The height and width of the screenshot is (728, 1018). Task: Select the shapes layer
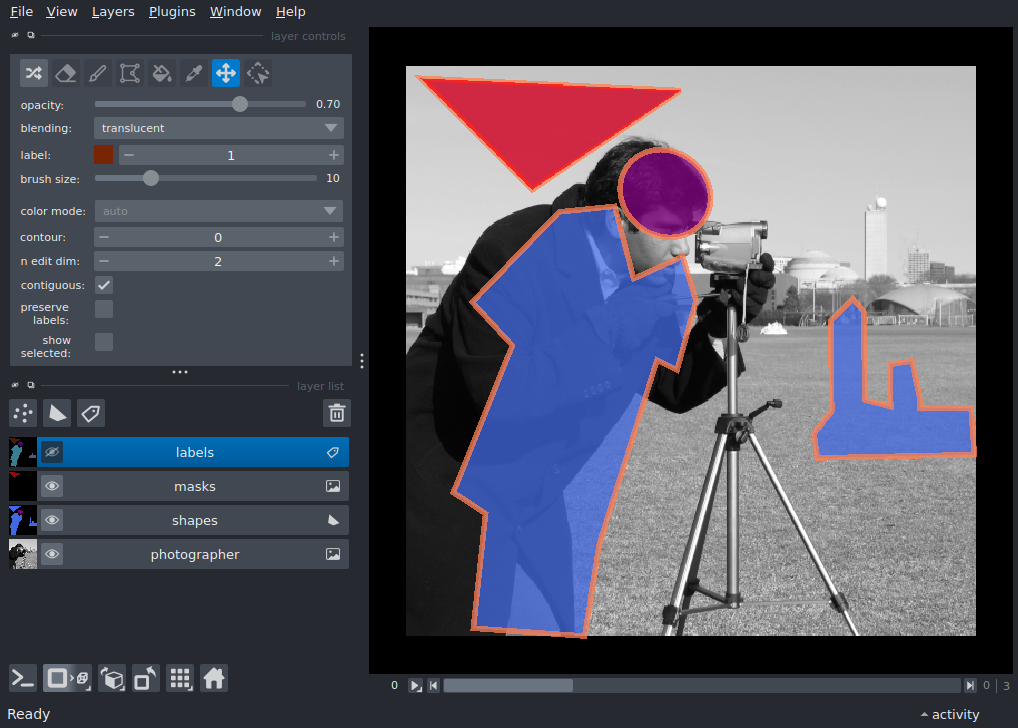[194, 521]
